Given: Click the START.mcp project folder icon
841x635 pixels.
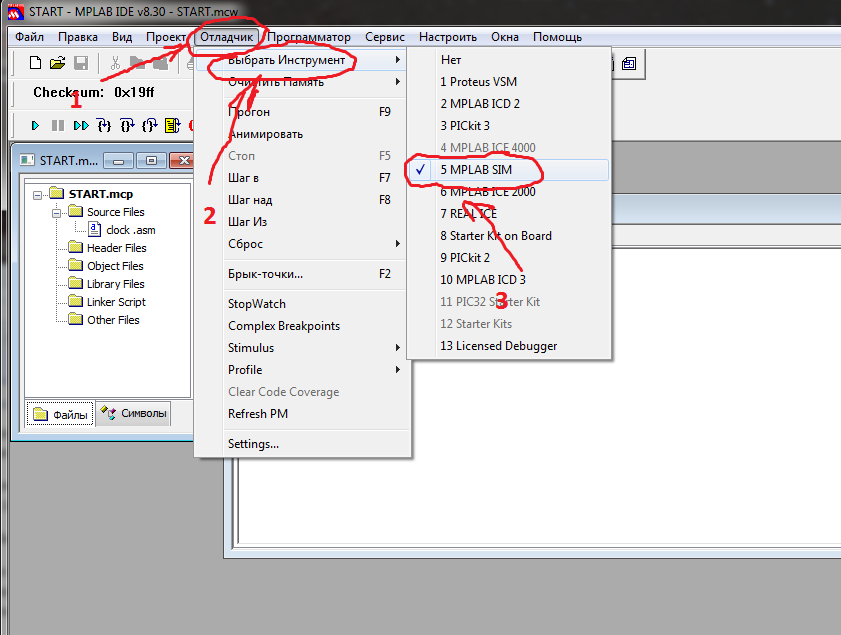Looking at the screenshot, I should pyautogui.click(x=56, y=193).
